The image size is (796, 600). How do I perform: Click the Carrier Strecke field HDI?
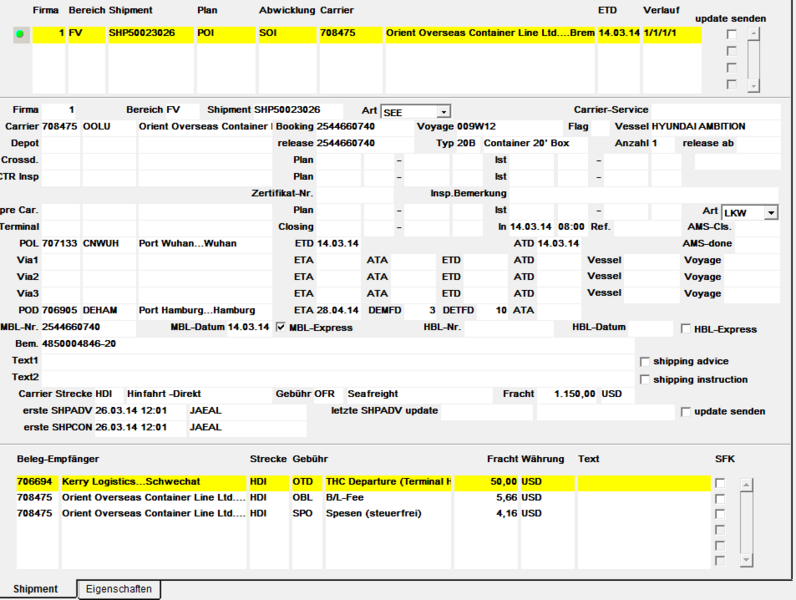point(109,394)
